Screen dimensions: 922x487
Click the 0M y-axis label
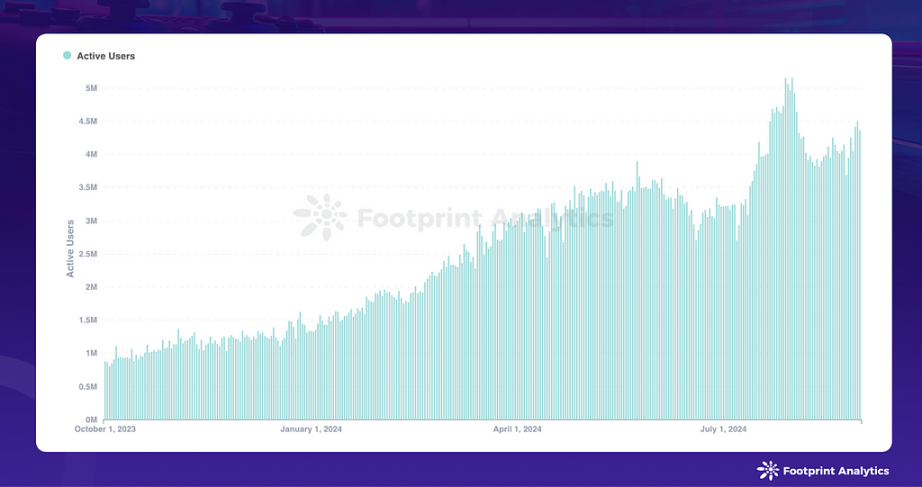[x=91, y=420]
